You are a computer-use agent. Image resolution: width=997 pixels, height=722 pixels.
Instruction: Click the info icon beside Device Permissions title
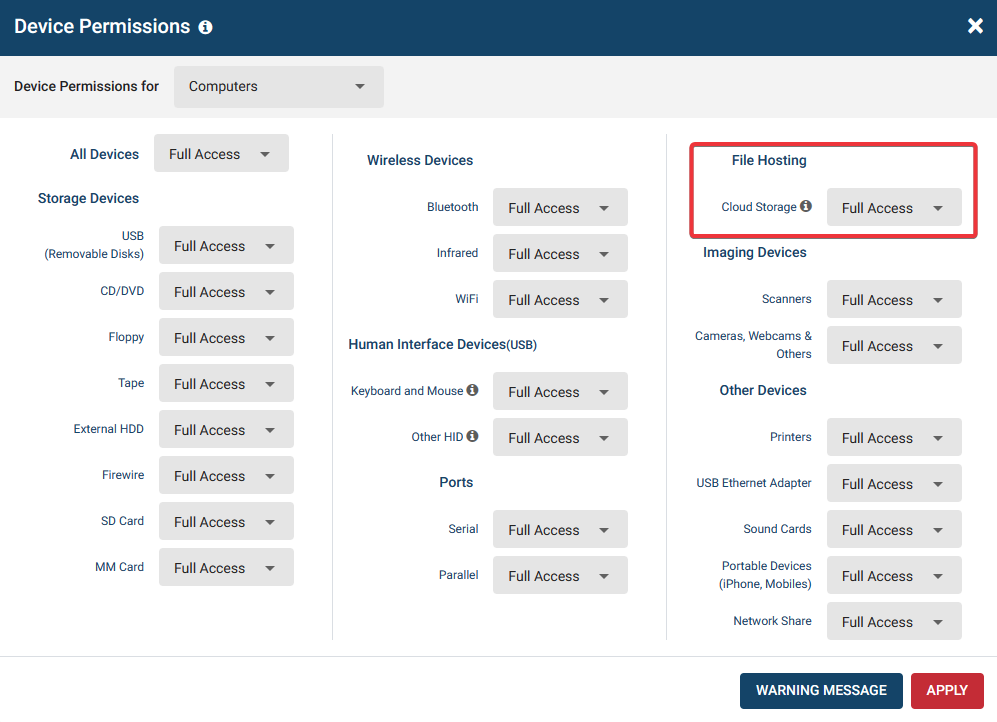click(x=205, y=27)
